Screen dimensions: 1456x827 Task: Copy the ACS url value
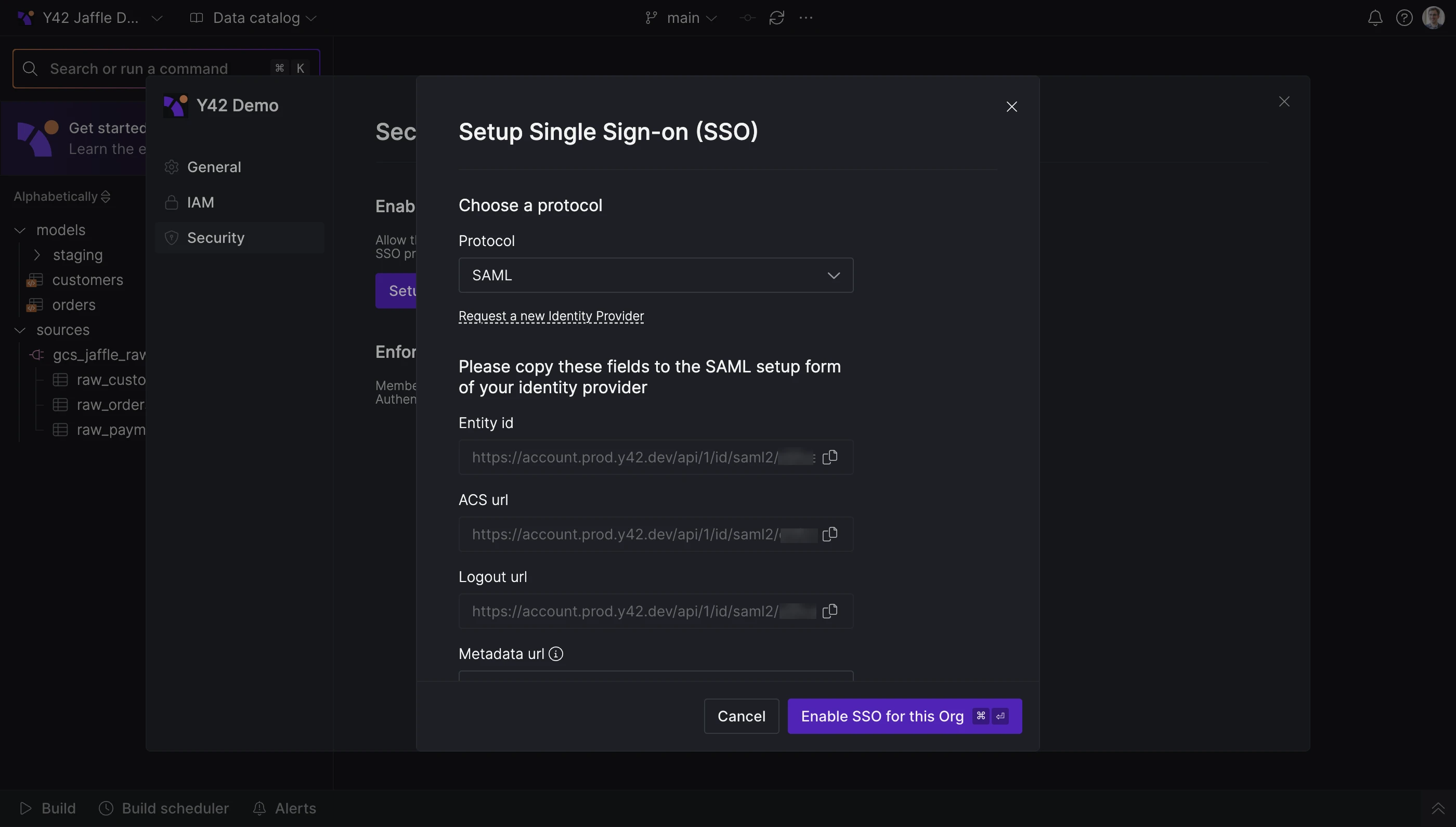(829, 534)
